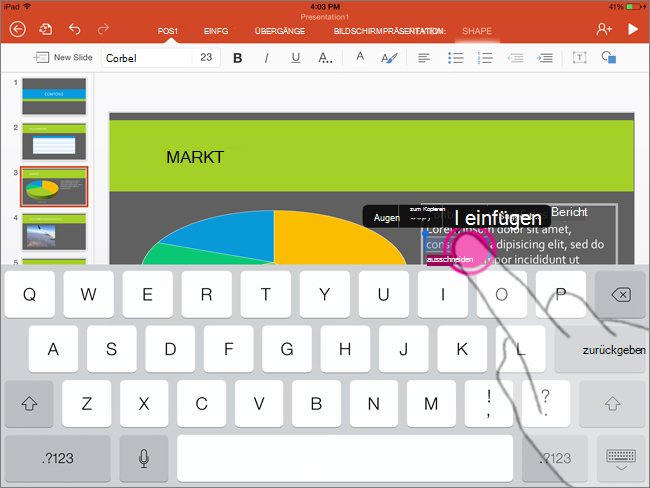
Task: Toggle bold formatting
Action: coord(238,58)
